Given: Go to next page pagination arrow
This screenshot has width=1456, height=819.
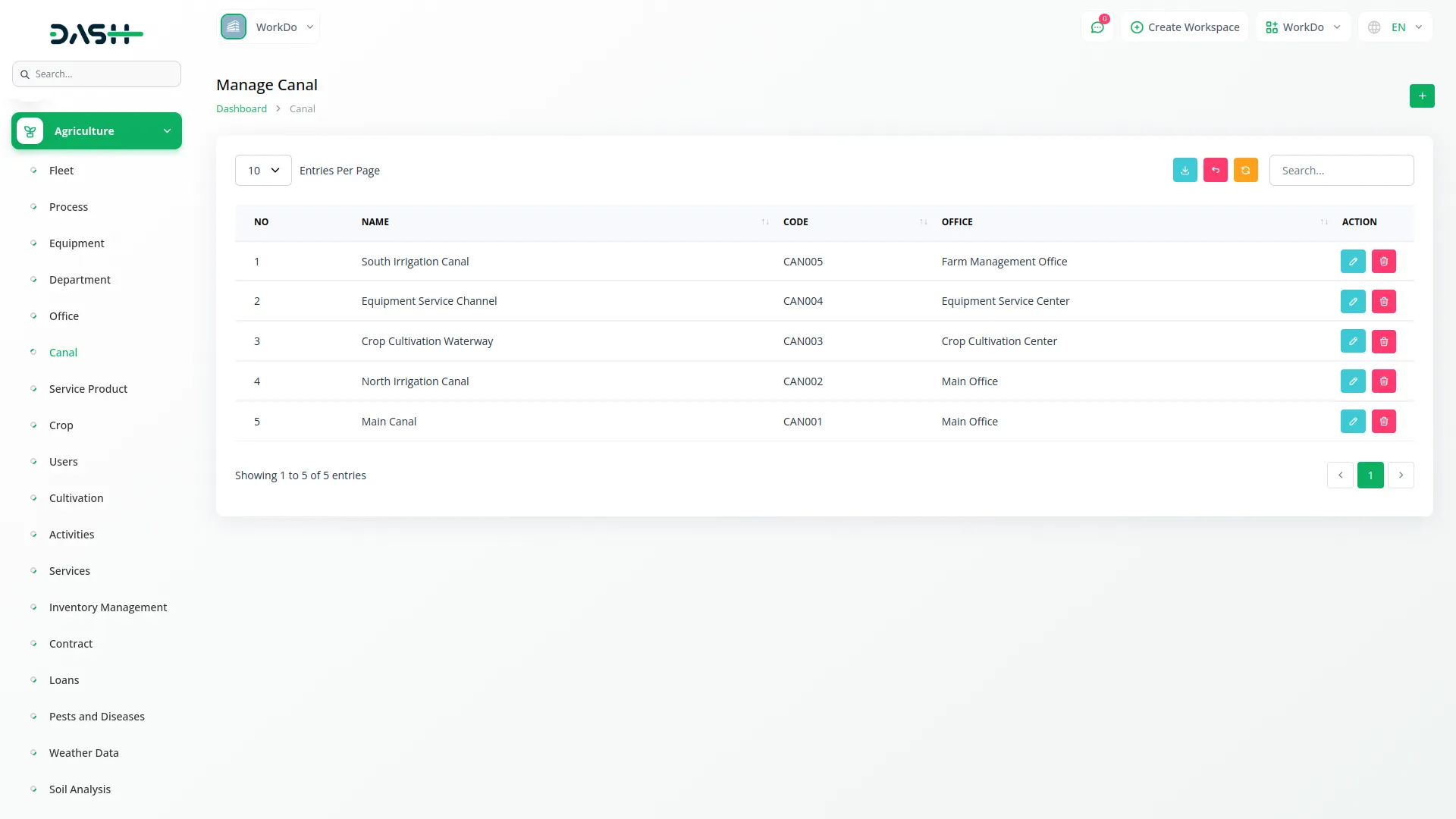Looking at the screenshot, I should pos(1401,475).
